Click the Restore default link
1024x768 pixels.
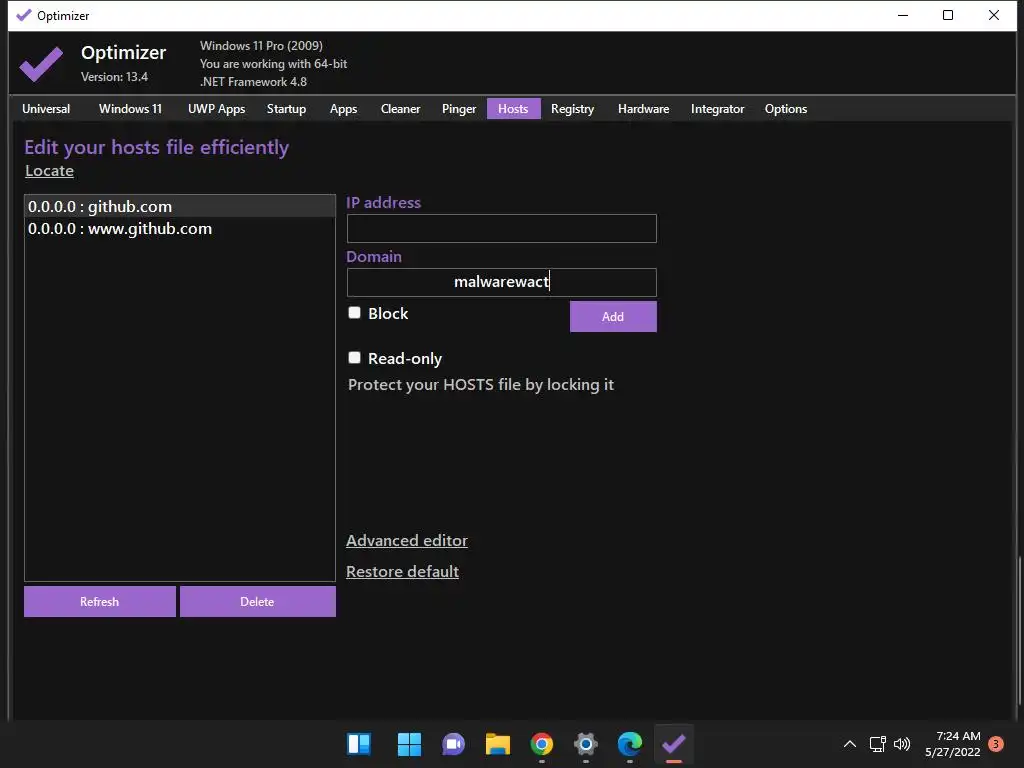pyautogui.click(x=402, y=571)
